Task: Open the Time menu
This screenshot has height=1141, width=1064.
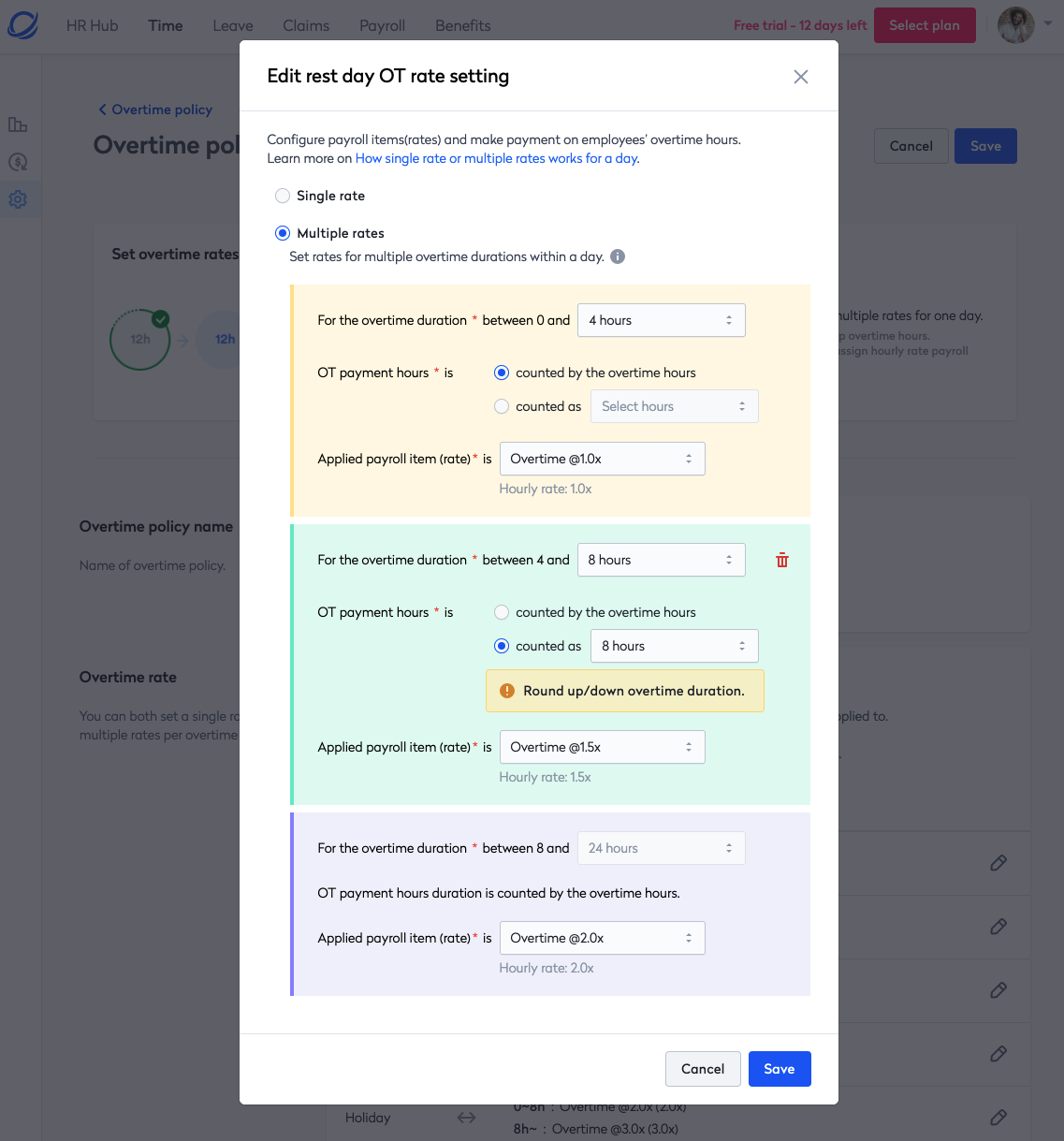Action: tap(166, 25)
